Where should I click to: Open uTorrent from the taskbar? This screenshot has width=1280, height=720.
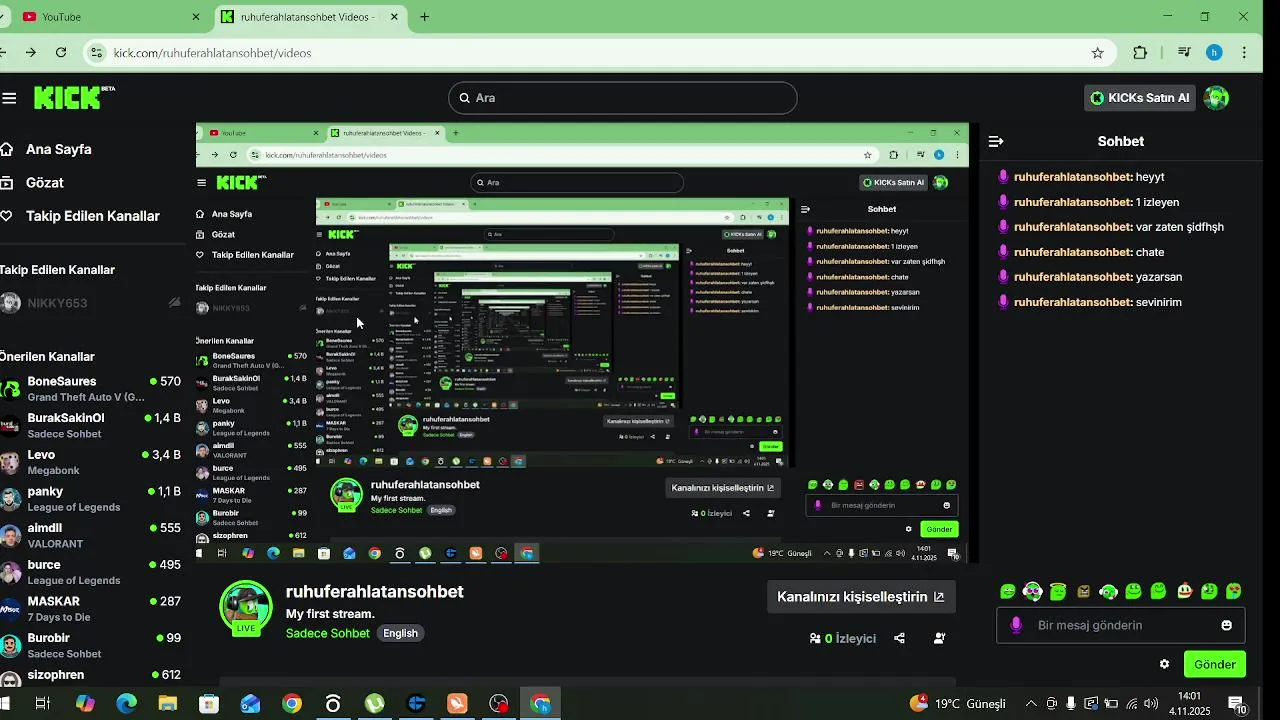(374, 704)
